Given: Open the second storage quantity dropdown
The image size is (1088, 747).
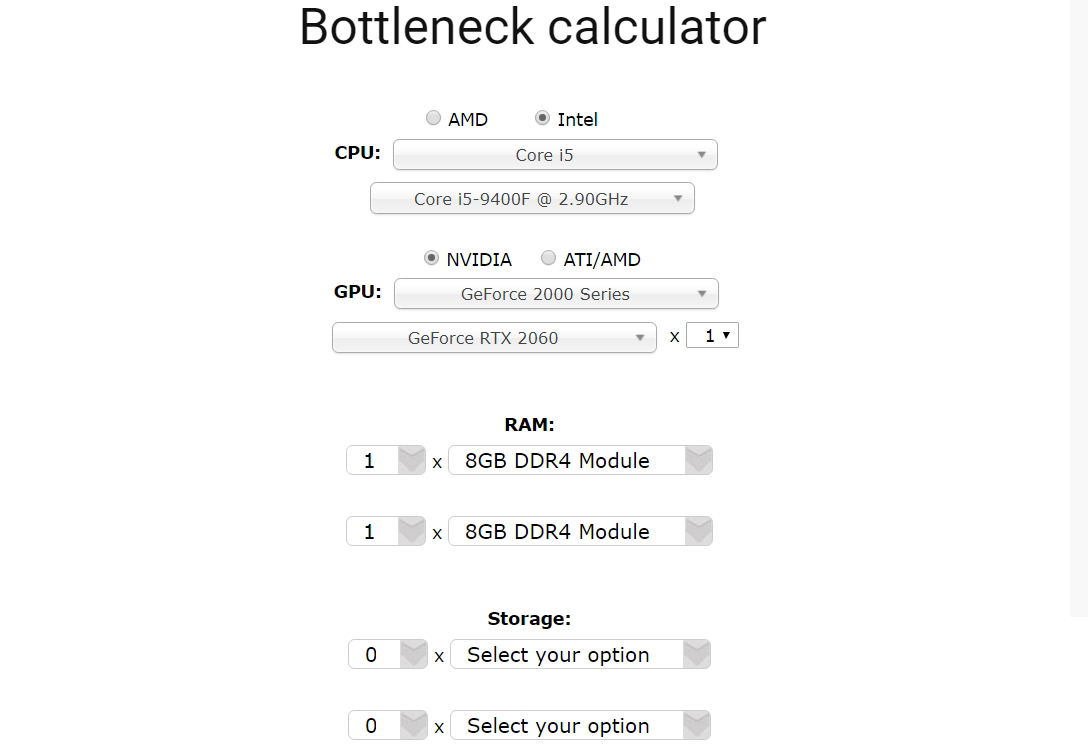Looking at the screenshot, I should point(388,725).
